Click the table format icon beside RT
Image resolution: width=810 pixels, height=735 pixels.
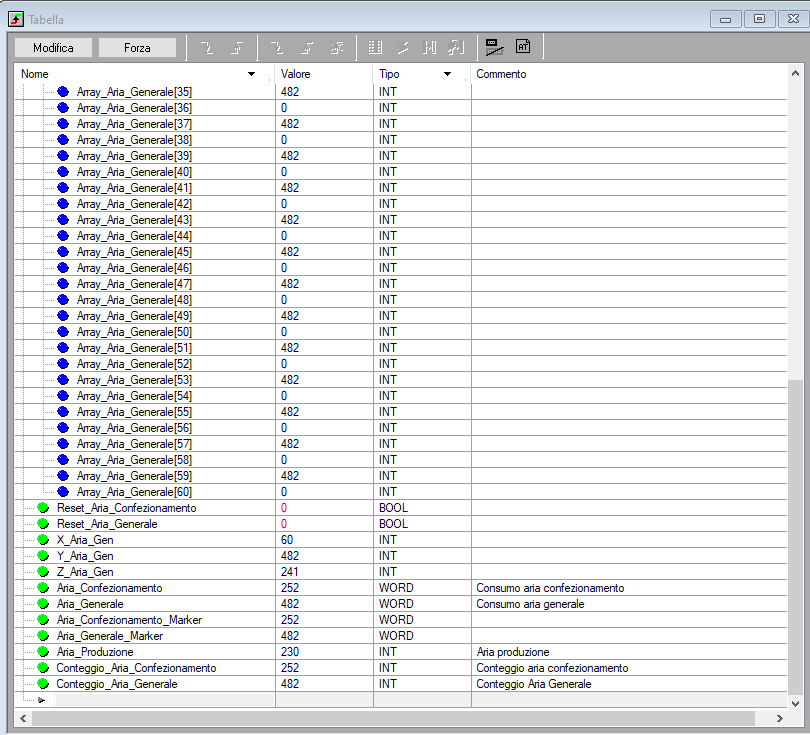click(494, 46)
